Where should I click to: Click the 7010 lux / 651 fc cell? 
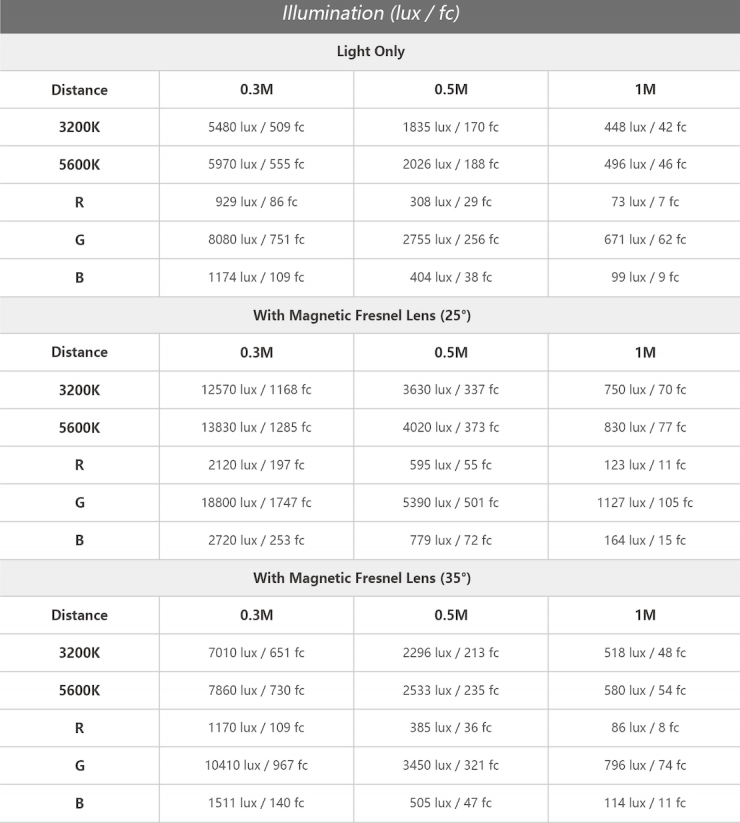[x=256, y=653]
